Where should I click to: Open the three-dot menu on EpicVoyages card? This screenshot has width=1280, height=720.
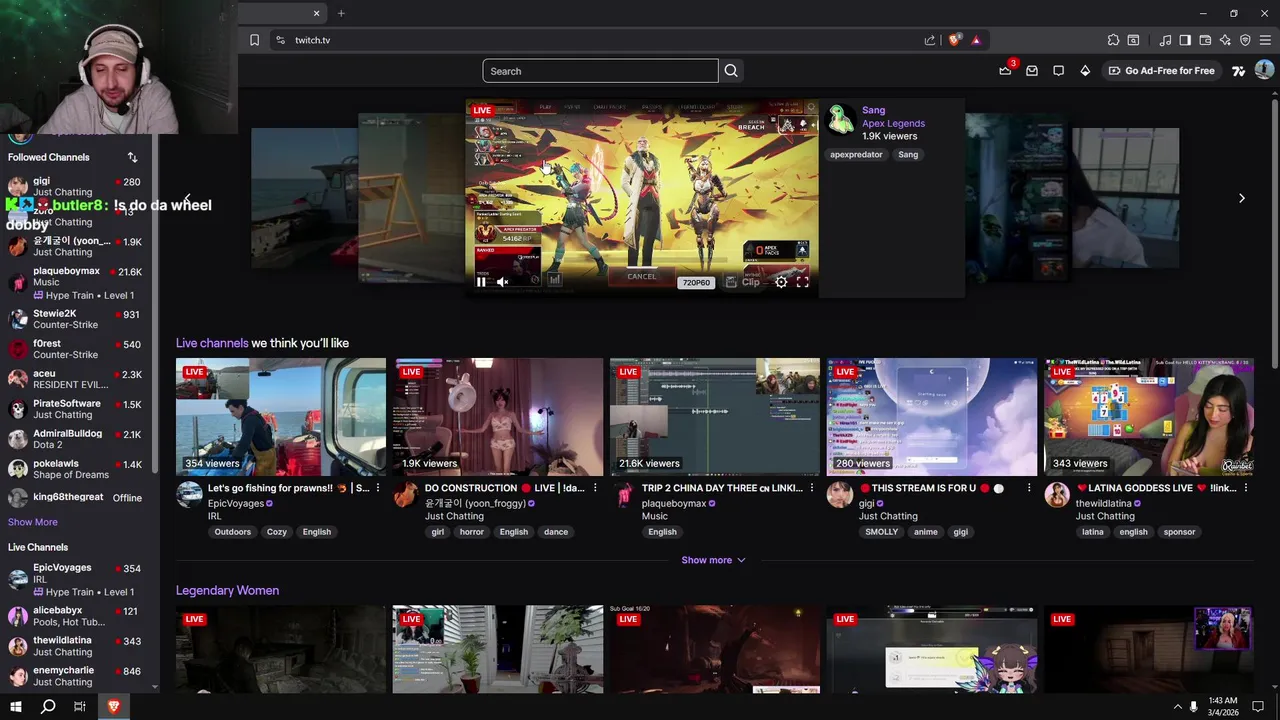pos(378,488)
